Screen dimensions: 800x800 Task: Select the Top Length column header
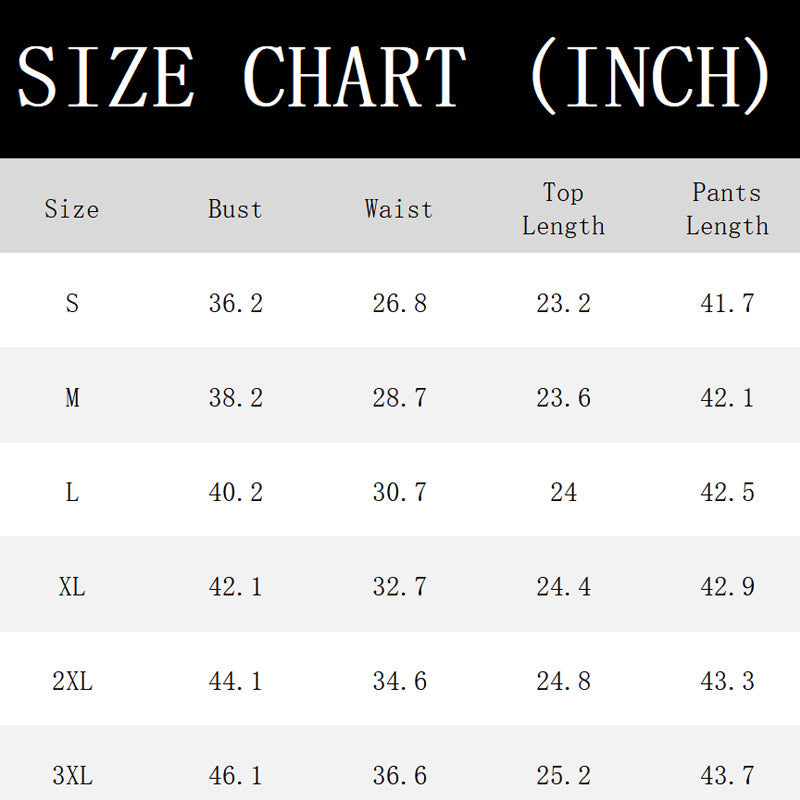(563, 209)
